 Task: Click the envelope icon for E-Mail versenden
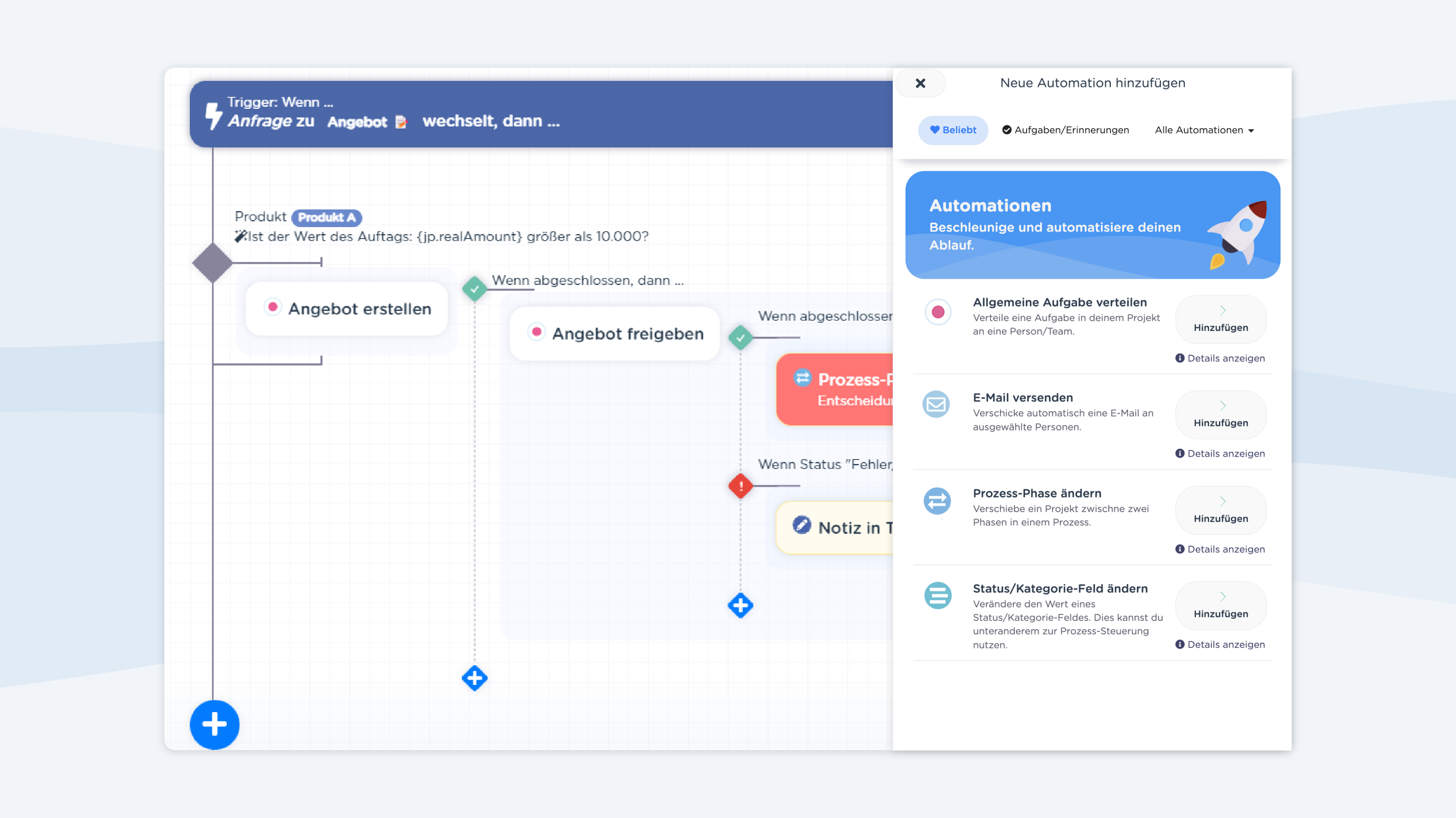coord(937,404)
